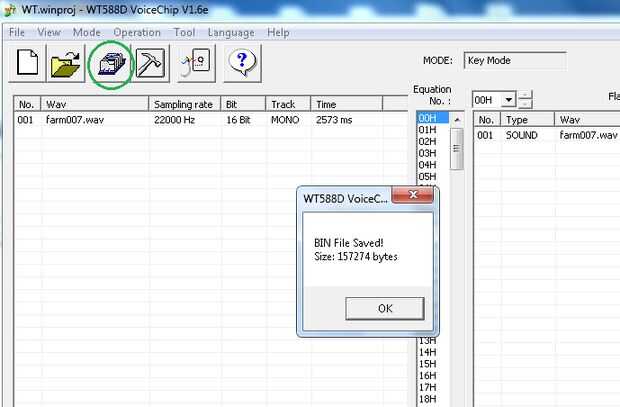Viewport: 620px width, 407px height.
Task: Click the hammer build icon
Action: click(x=150, y=63)
